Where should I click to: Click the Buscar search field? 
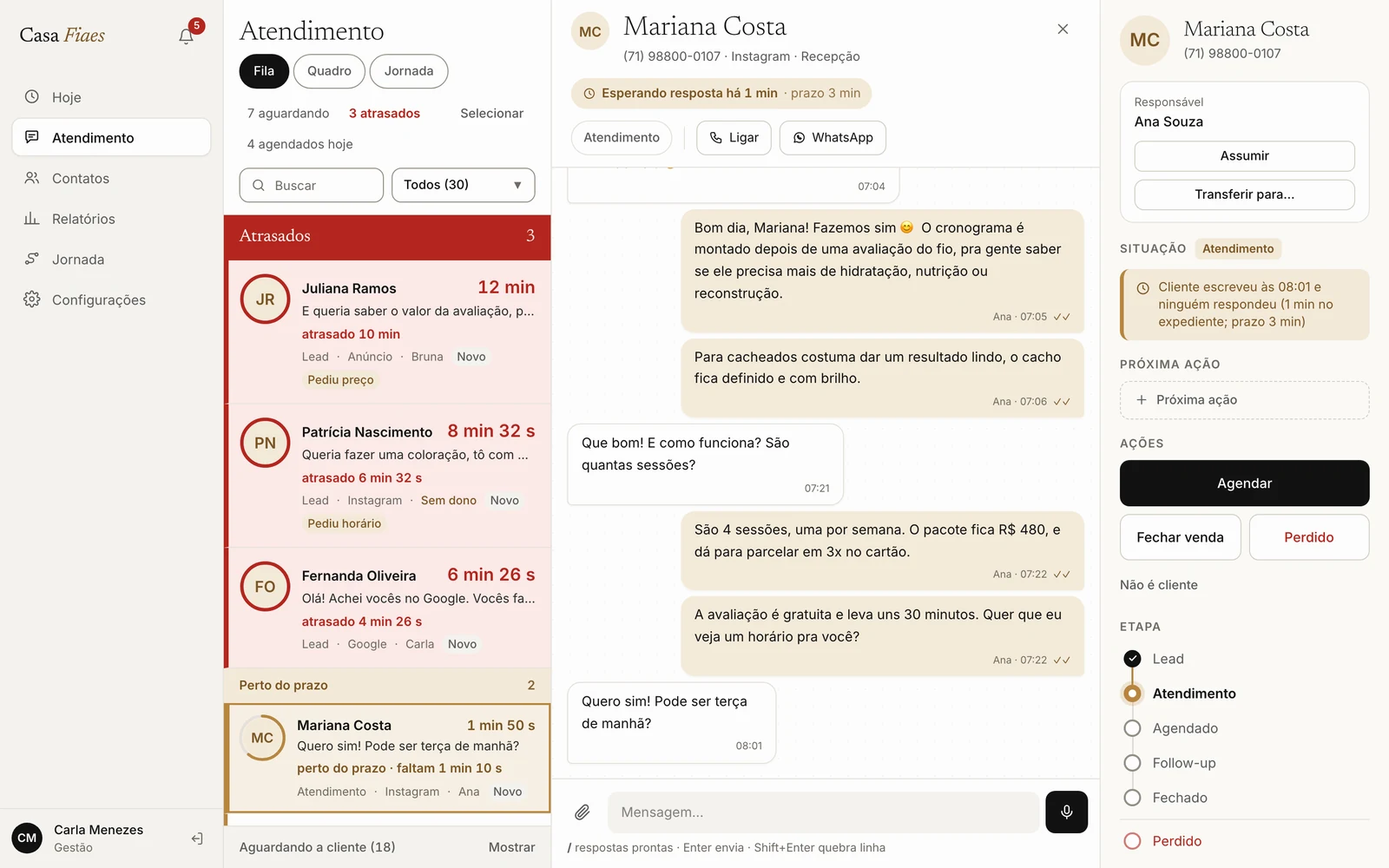coord(311,185)
